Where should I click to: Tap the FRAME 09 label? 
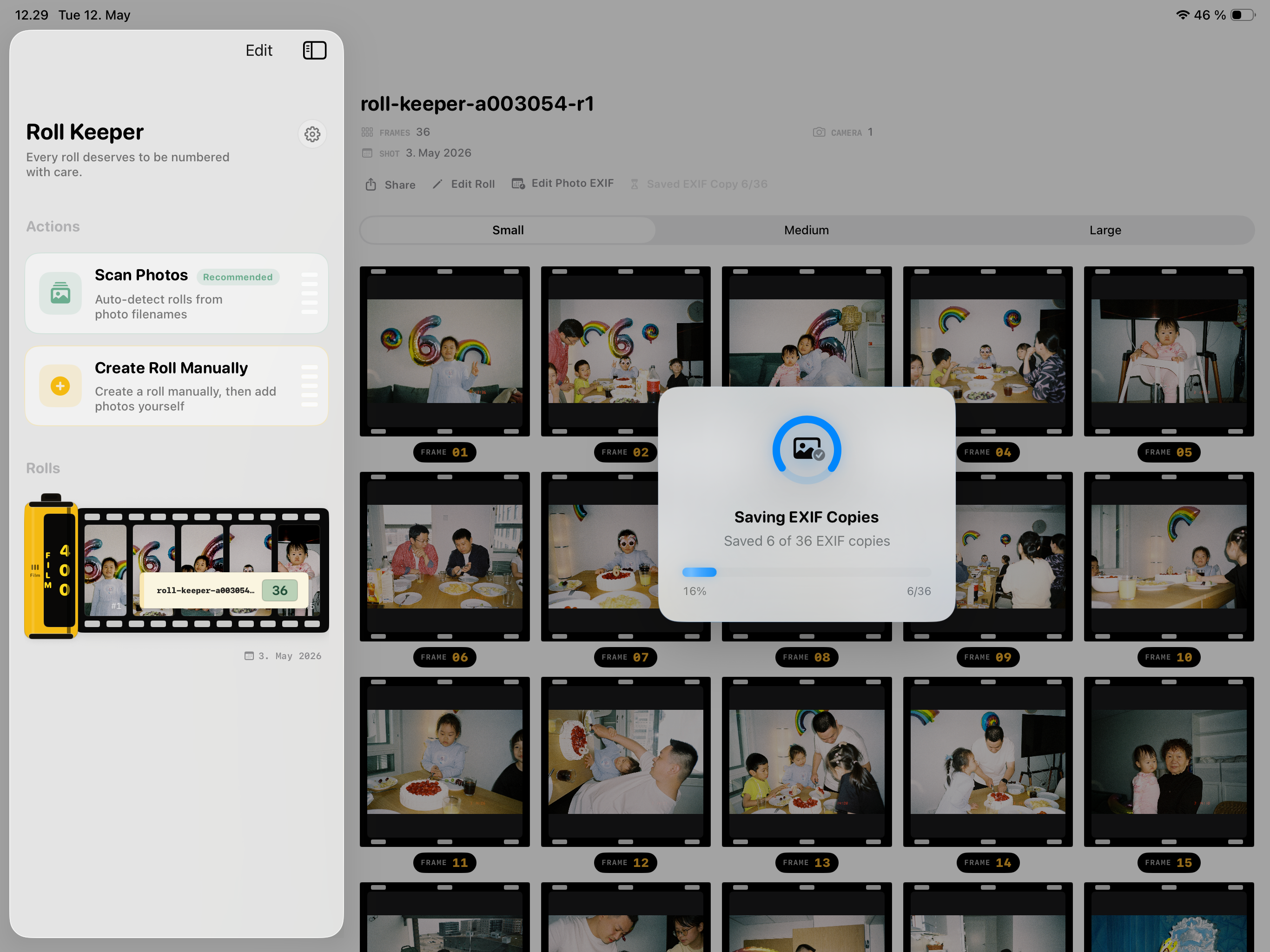coord(988,657)
